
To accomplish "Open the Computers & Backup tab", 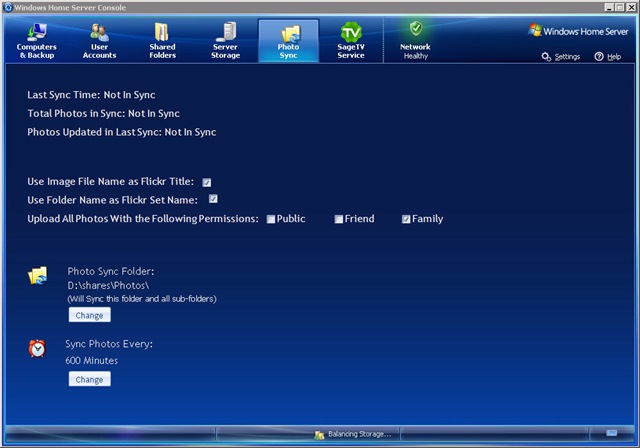I will click(37, 41).
